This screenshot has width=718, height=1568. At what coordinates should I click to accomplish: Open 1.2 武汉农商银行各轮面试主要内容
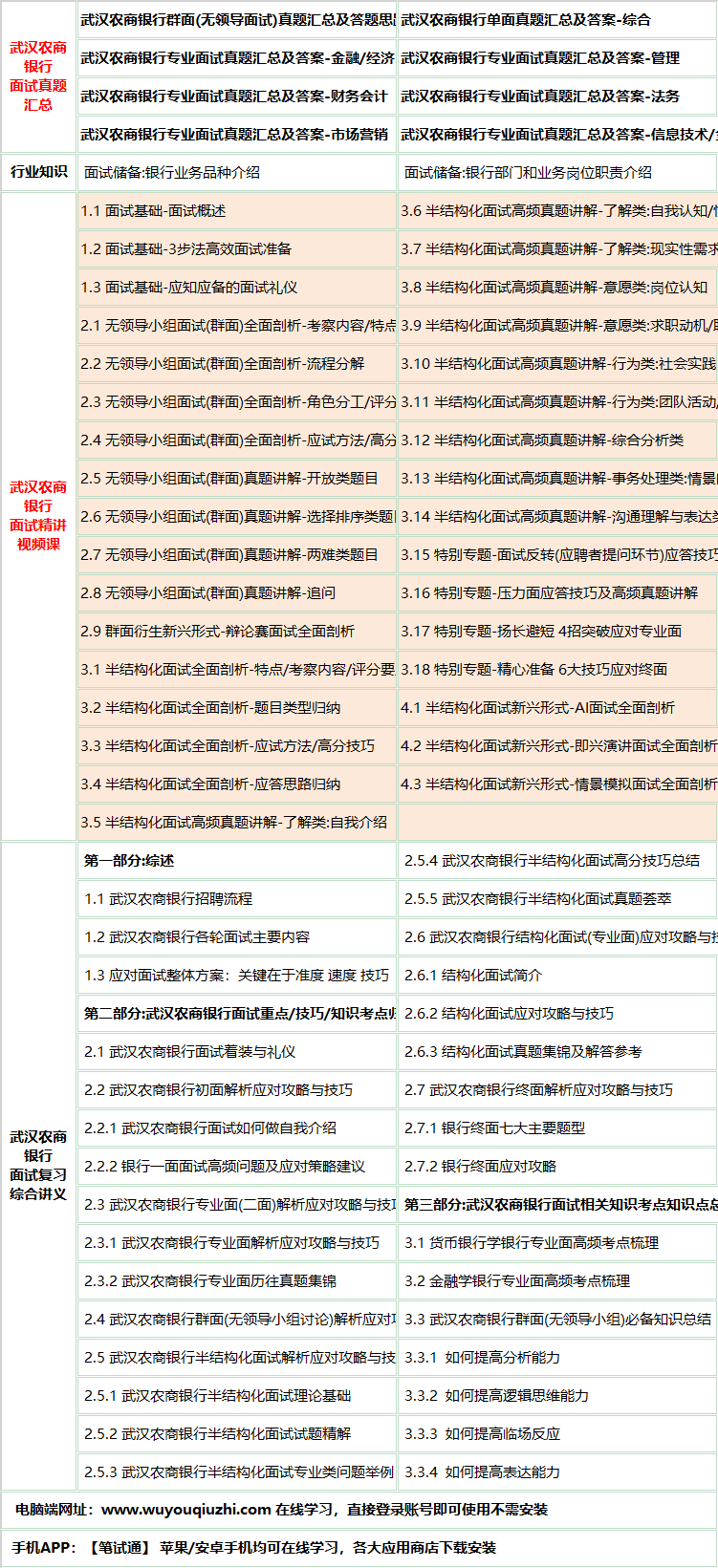pos(197,937)
